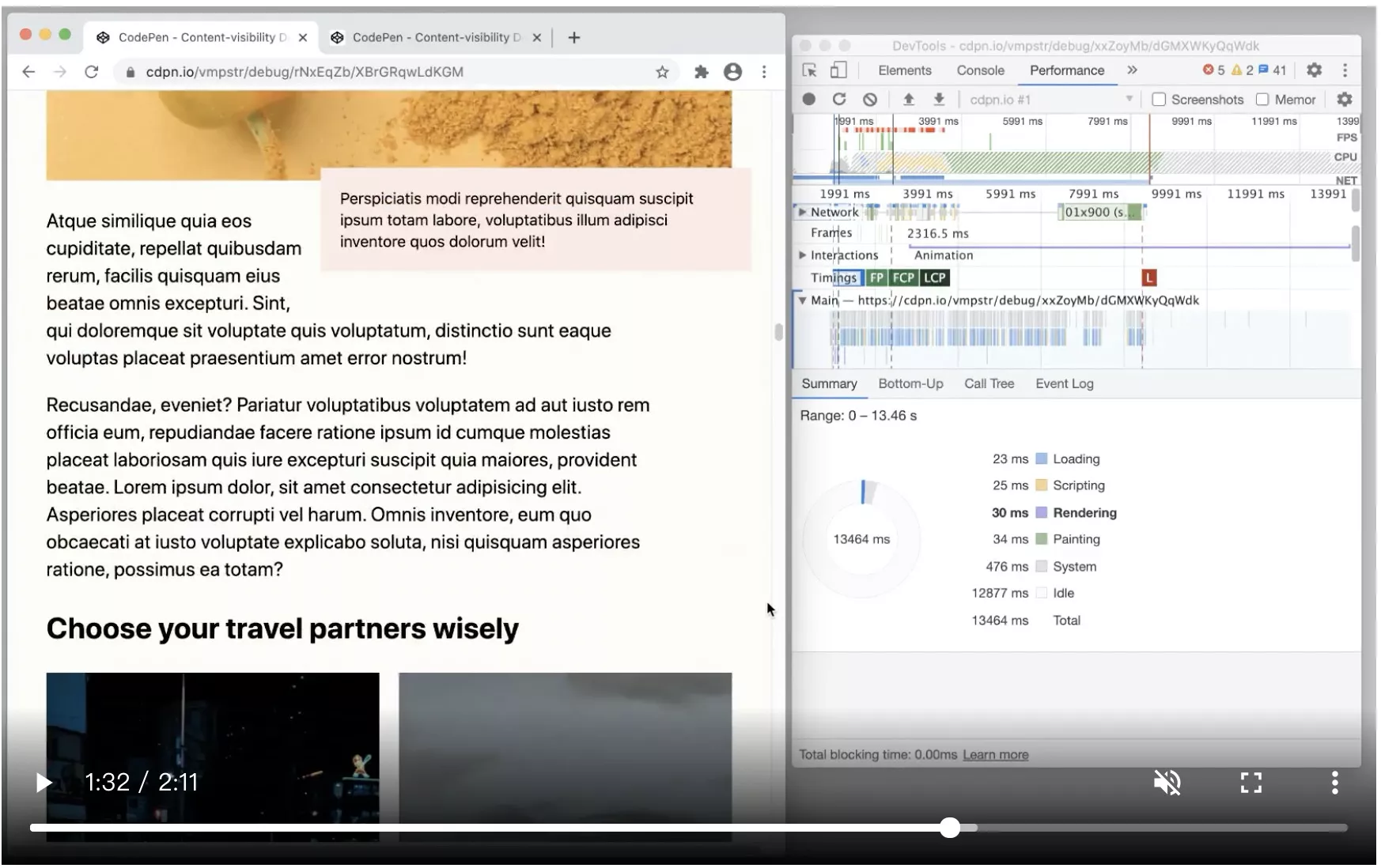The height and width of the screenshot is (868, 1381).
Task: Start recording a performance profile
Action: (808, 100)
